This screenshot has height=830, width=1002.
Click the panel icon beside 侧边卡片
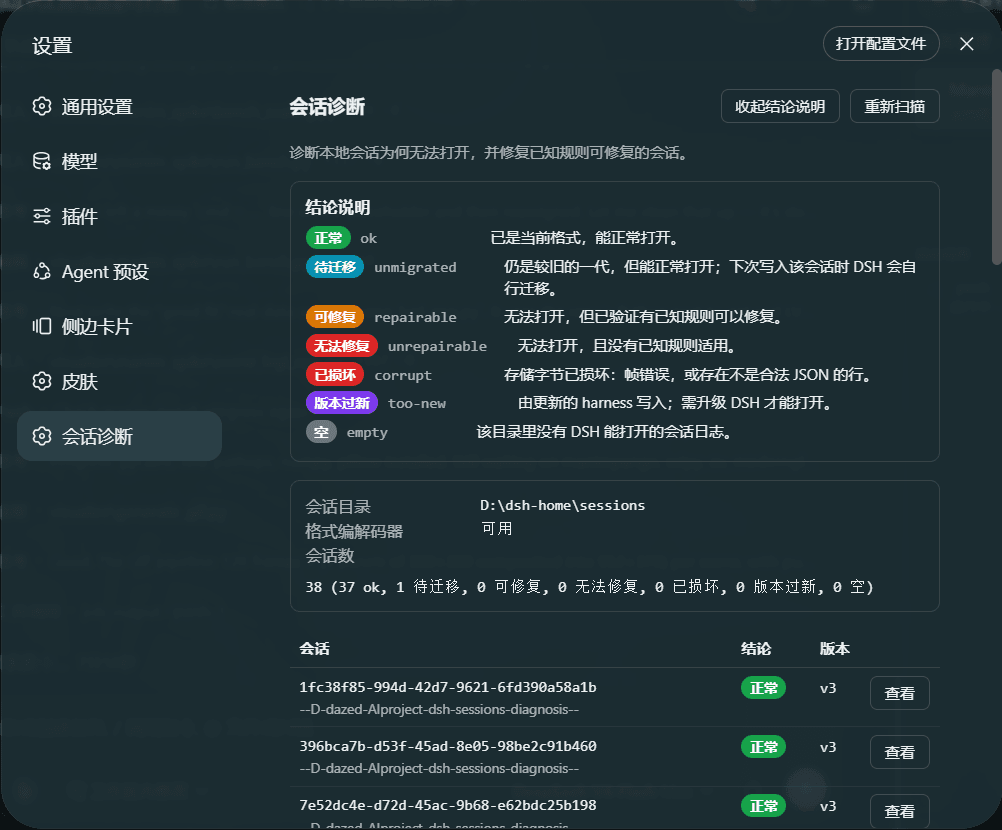pyautogui.click(x=42, y=327)
